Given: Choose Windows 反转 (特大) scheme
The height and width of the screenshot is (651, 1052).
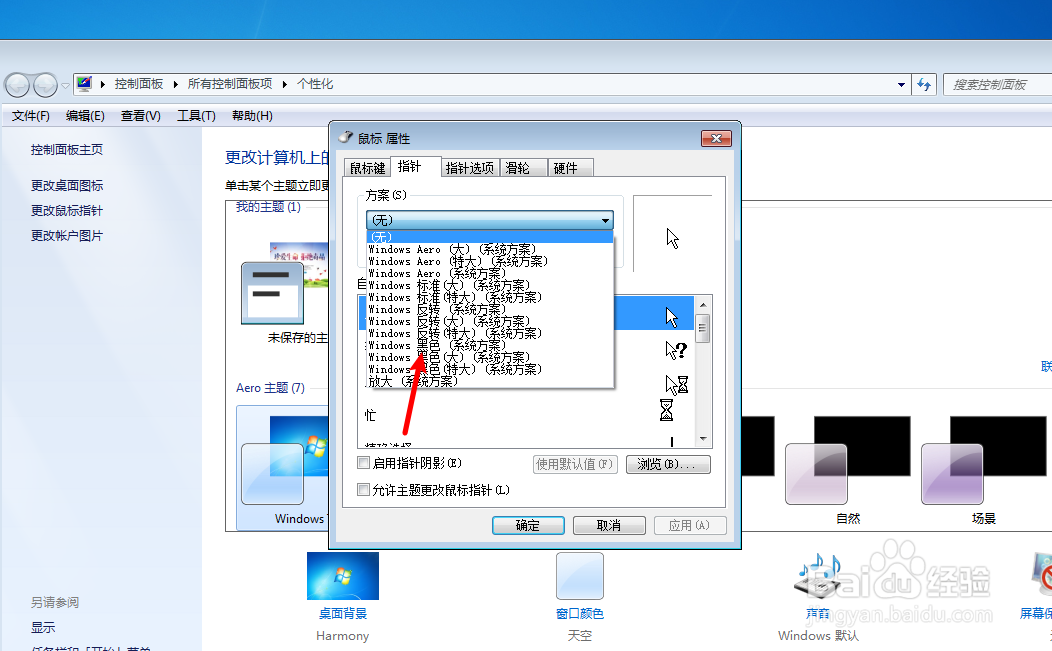Looking at the screenshot, I should pyautogui.click(x=490, y=334).
